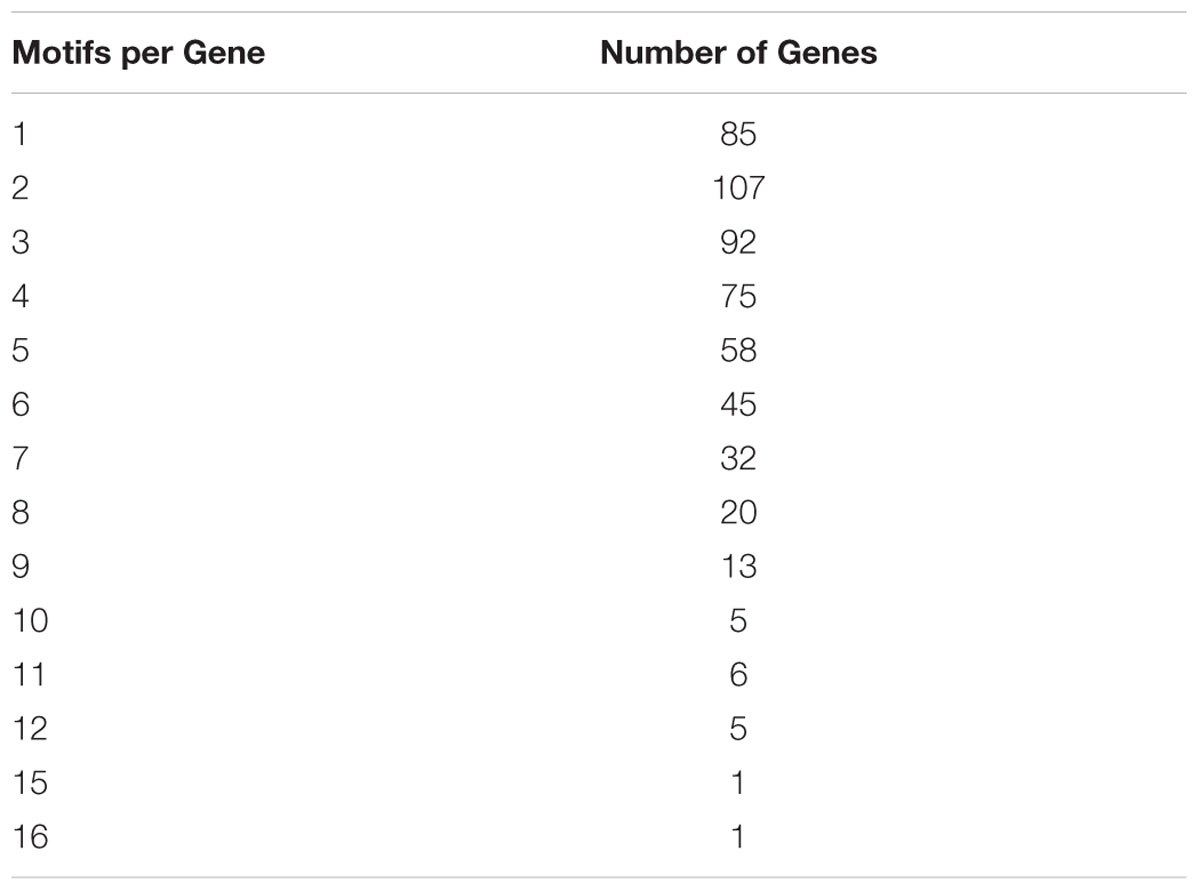This screenshot has width=1200, height=891.
Task: Click motif count 10 in first column
Action: tap(30, 620)
